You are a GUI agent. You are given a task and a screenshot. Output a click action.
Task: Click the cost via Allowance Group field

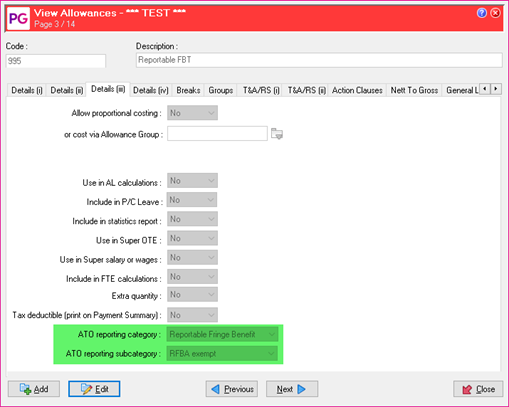(x=217, y=134)
